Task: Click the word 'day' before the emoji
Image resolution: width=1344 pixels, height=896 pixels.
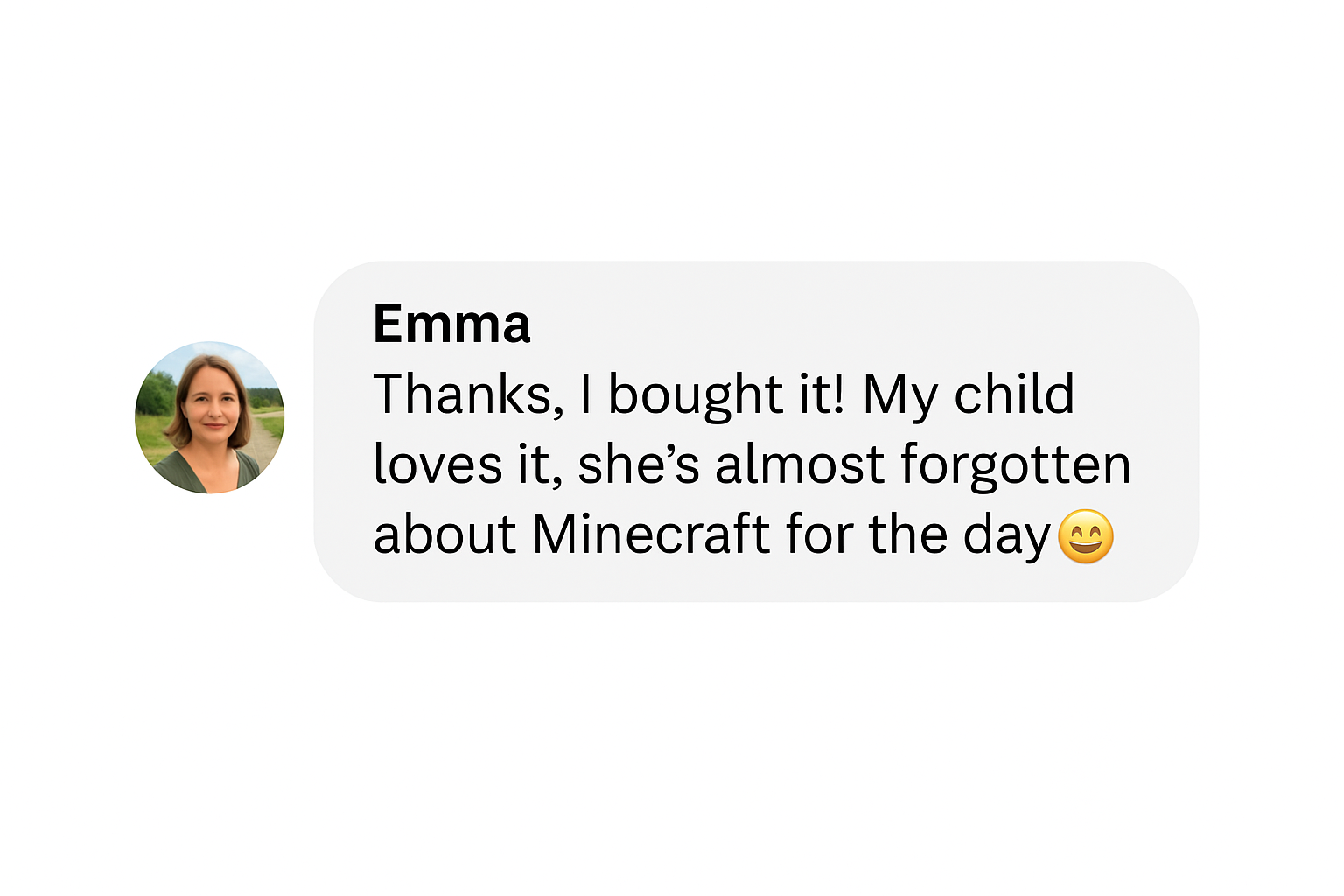Action: [1006, 535]
